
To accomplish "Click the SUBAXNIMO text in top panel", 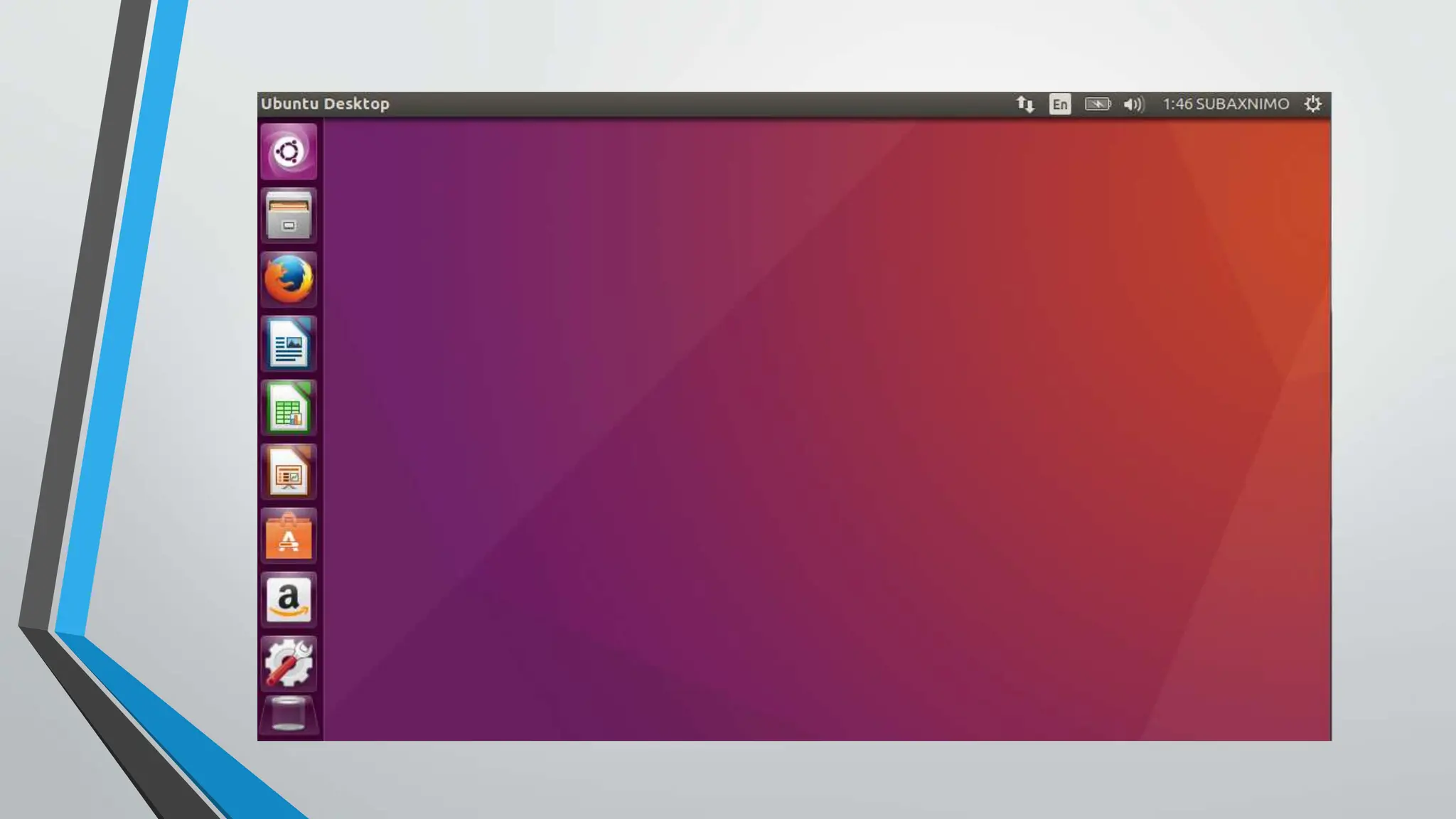I will point(1242,105).
